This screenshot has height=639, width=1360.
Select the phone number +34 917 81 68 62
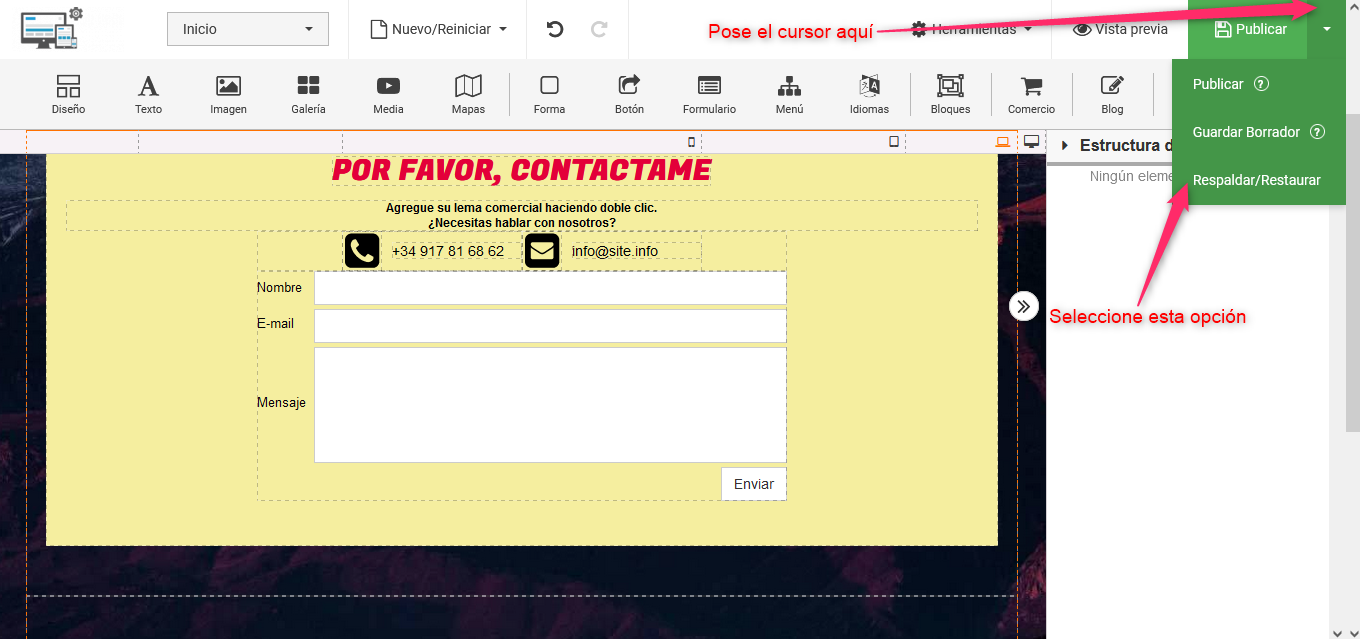pyautogui.click(x=448, y=251)
